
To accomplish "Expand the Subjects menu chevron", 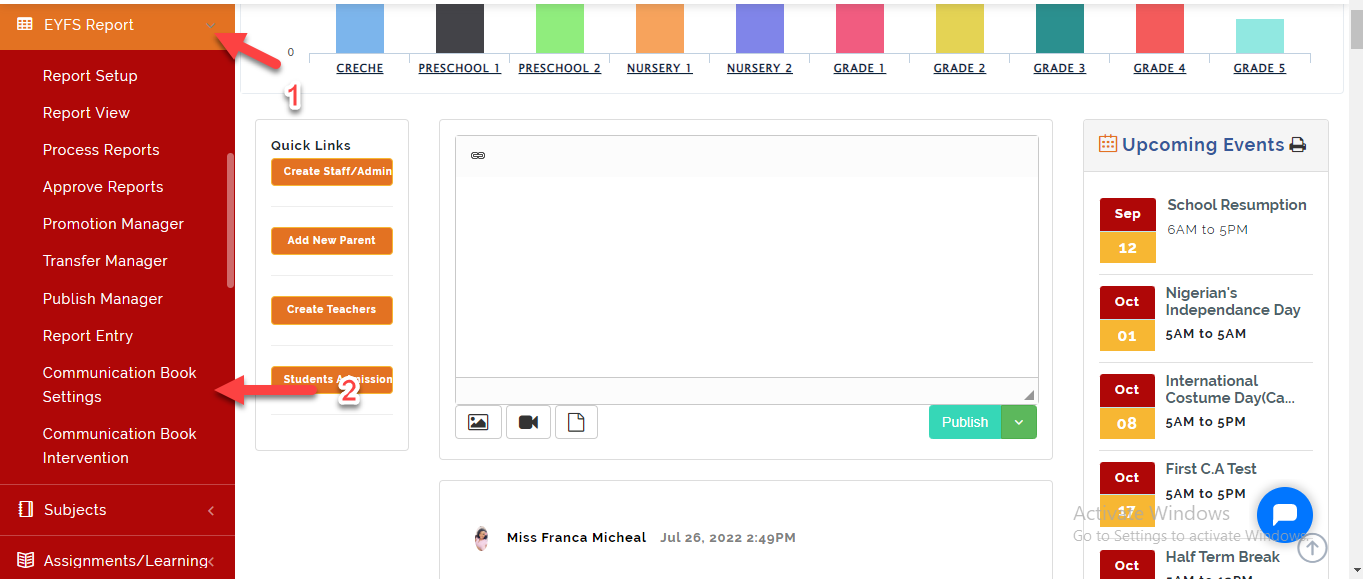I will click(211, 511).
